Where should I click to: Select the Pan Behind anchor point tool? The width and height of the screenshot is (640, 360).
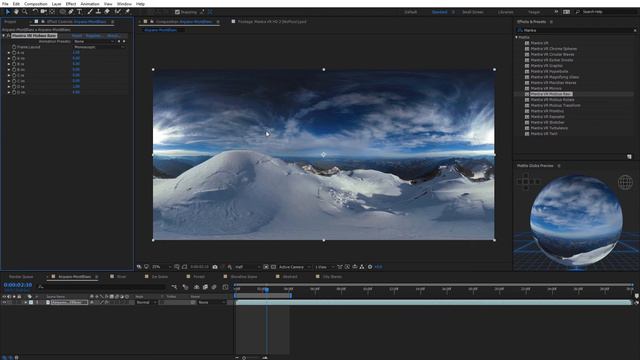[52, 12]
